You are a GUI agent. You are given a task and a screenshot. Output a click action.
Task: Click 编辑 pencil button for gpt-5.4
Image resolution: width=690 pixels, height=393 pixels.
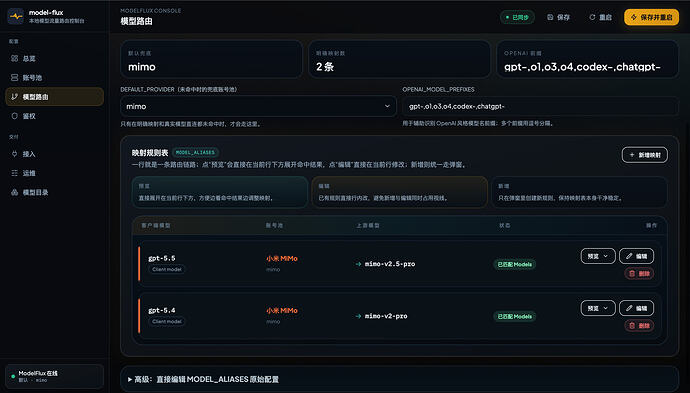[636, 308]
